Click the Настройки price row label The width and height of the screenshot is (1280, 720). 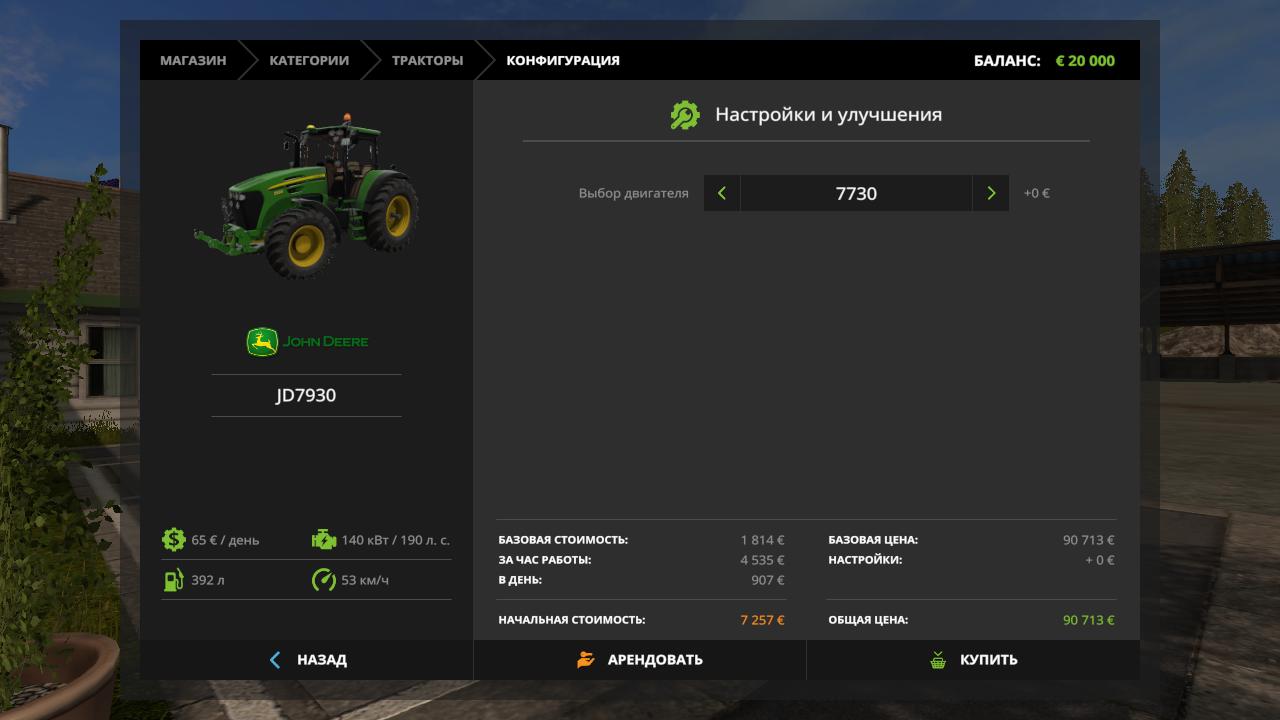[865, 560]
